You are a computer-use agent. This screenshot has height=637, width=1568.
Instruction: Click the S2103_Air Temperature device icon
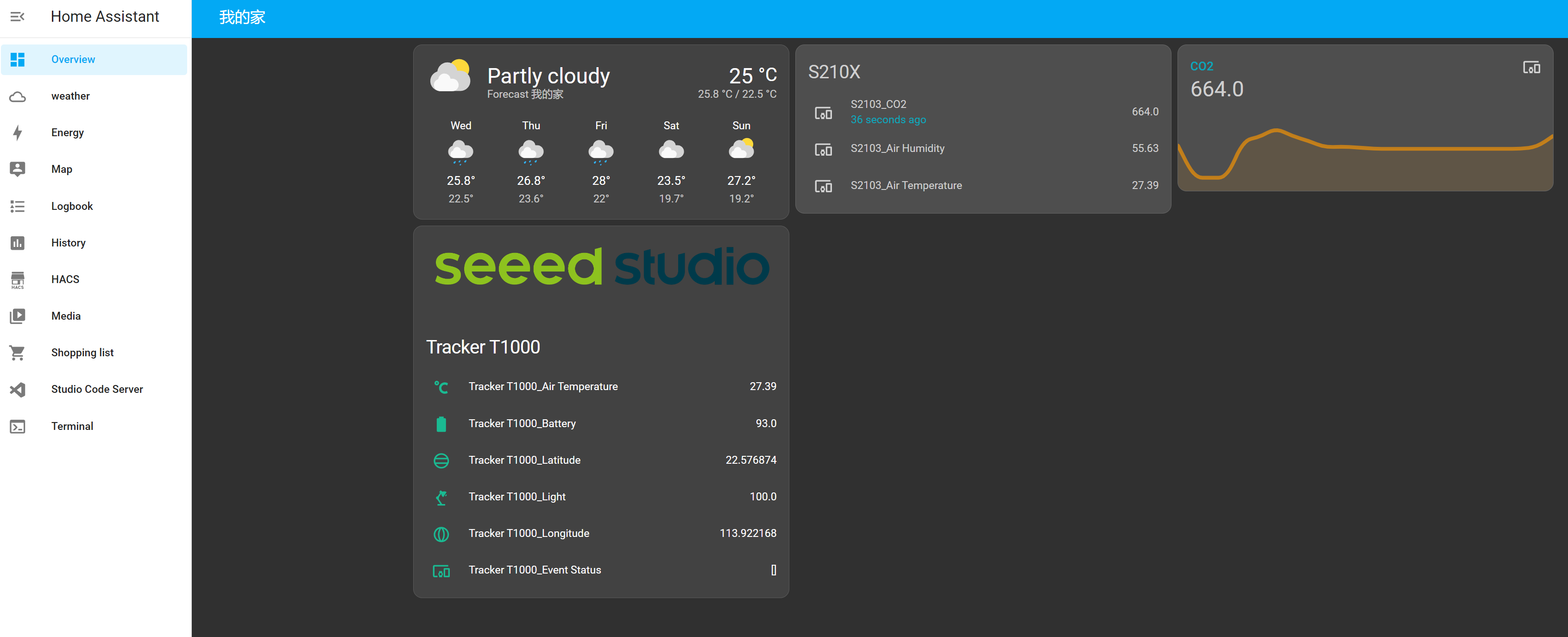(x=824, y=186)
